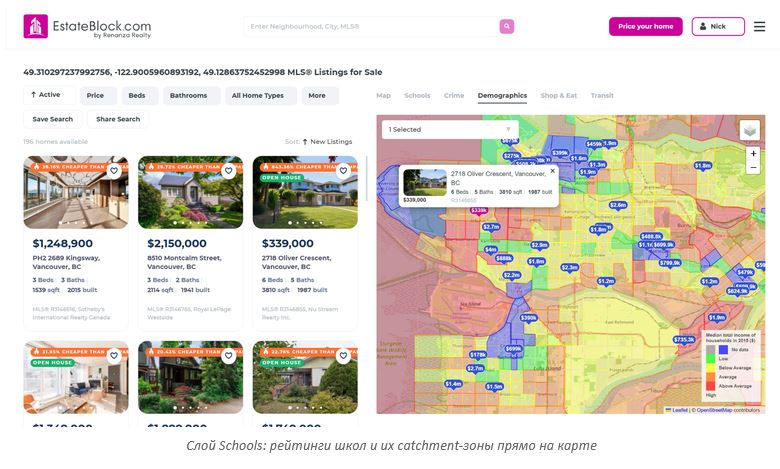Favorite the $1,248,900 listing heart icon
The image size is (780, 469).
coord(114,171)
